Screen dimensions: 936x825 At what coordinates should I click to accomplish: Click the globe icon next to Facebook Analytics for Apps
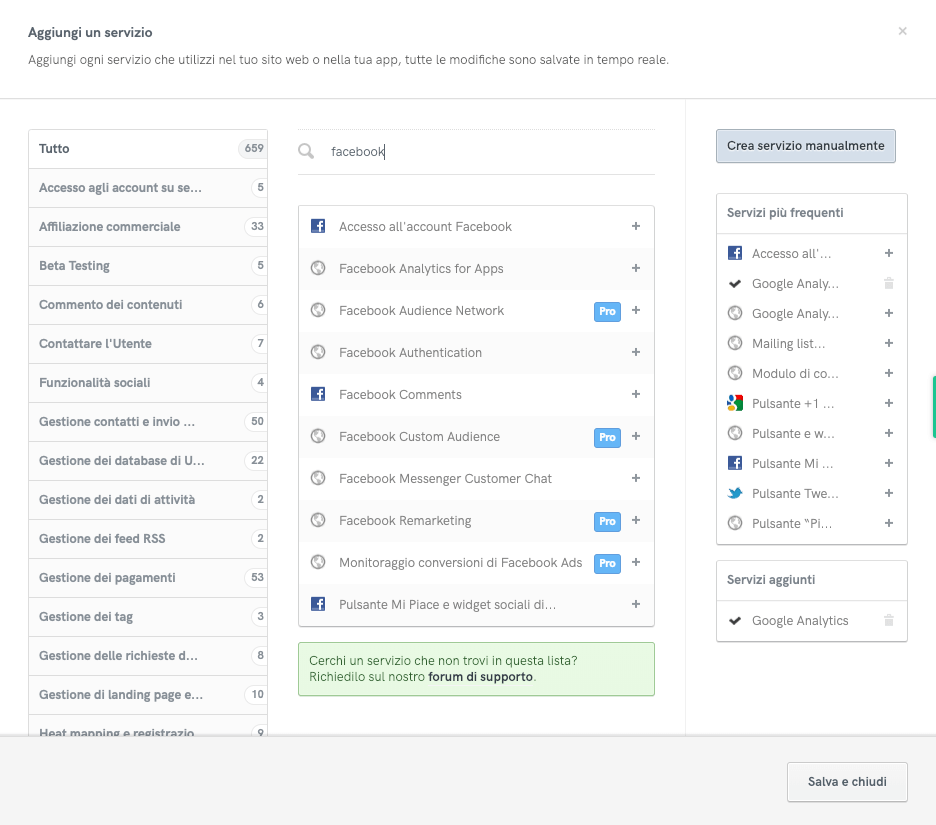pyautogui.click(x=317, y=269)
